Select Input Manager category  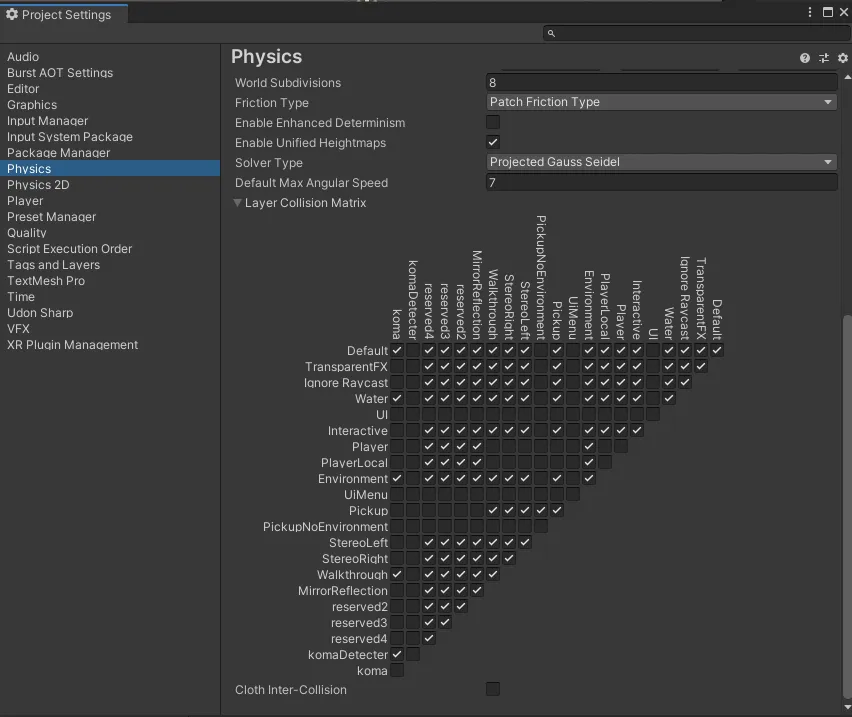click(x=110, y=121)
